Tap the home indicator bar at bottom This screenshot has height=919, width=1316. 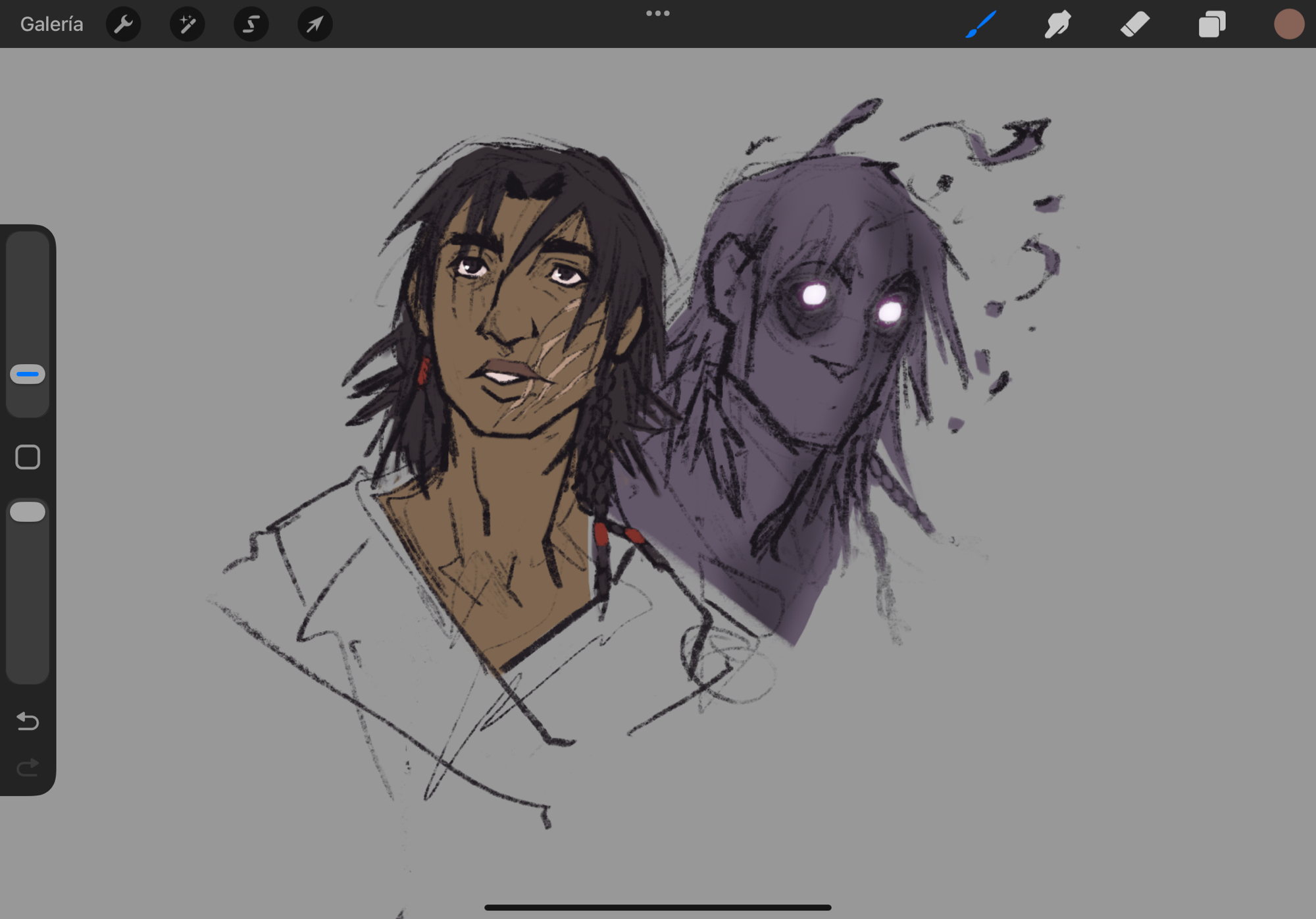pyautogui.click(x=657, y=907)
